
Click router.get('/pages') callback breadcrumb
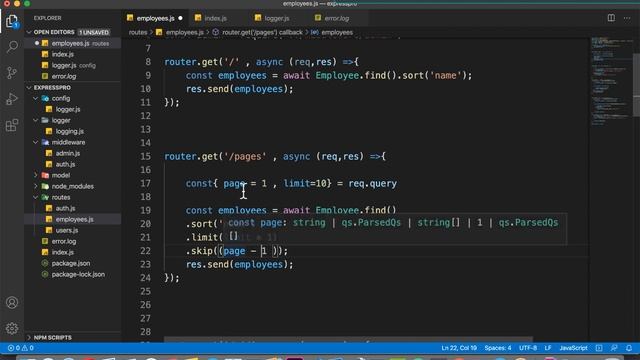coord(258,32)
